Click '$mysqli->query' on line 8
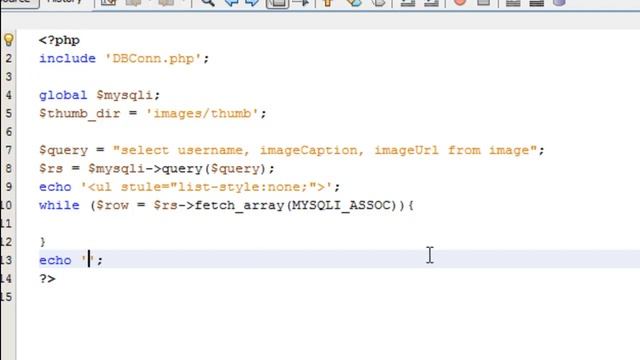640x360 pixels. point(145,169)
